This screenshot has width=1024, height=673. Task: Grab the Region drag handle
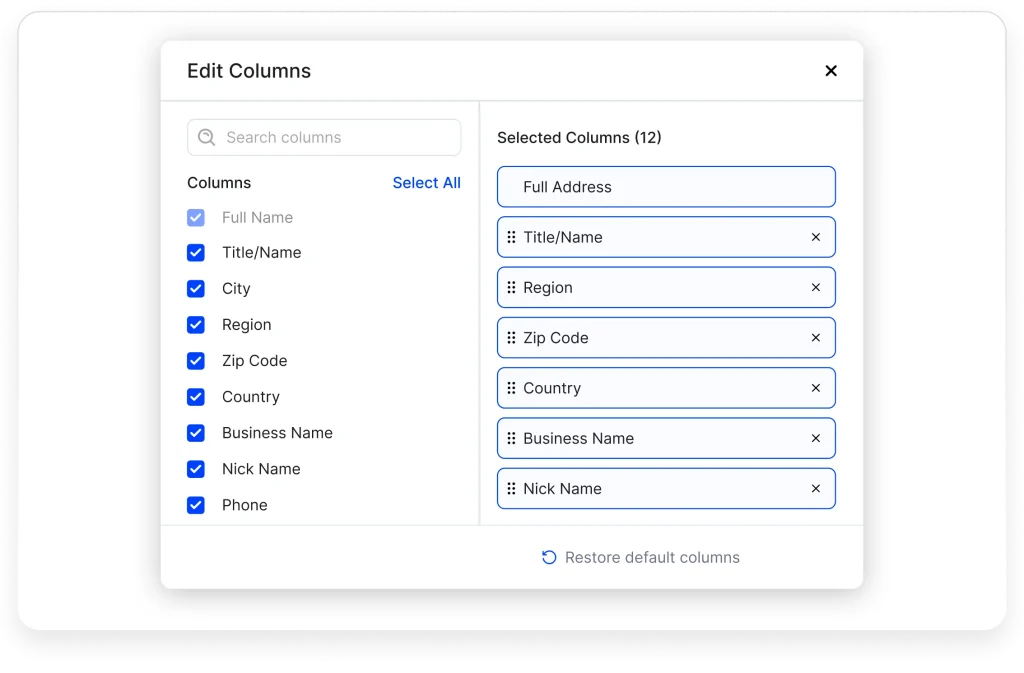click(x=511, y=287)
